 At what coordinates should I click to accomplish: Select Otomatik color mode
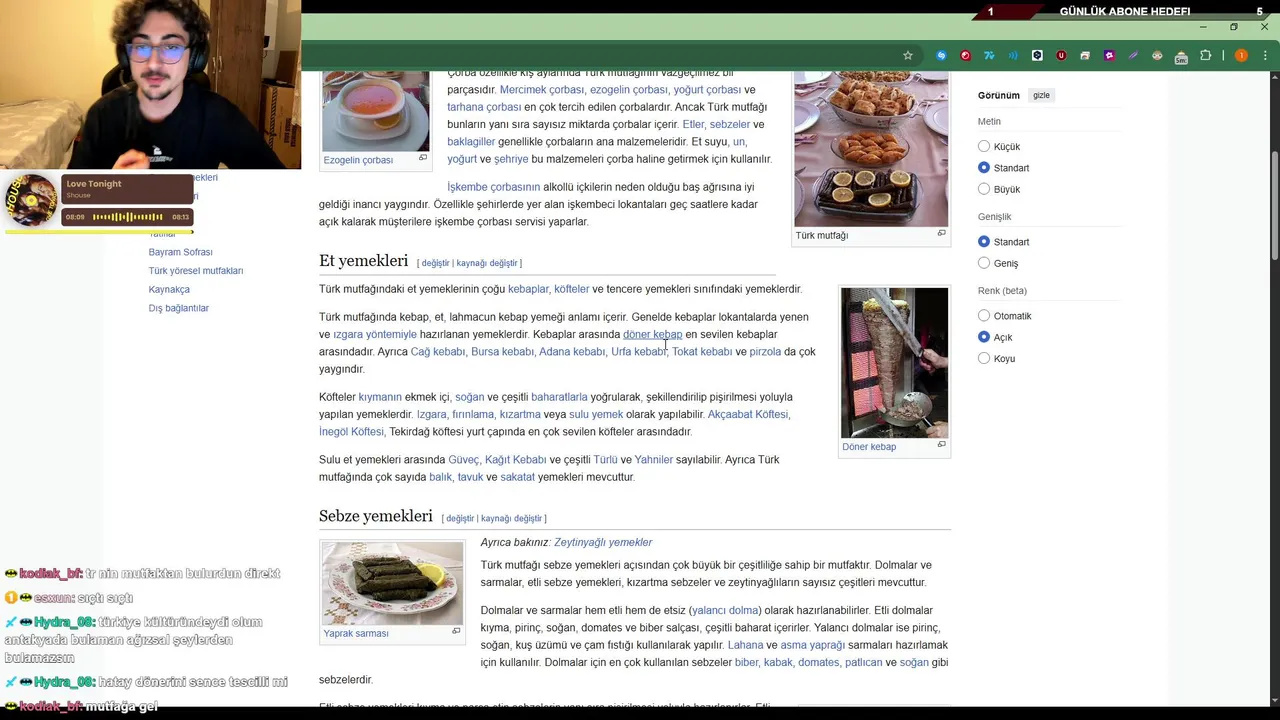[x=984, y=315]
